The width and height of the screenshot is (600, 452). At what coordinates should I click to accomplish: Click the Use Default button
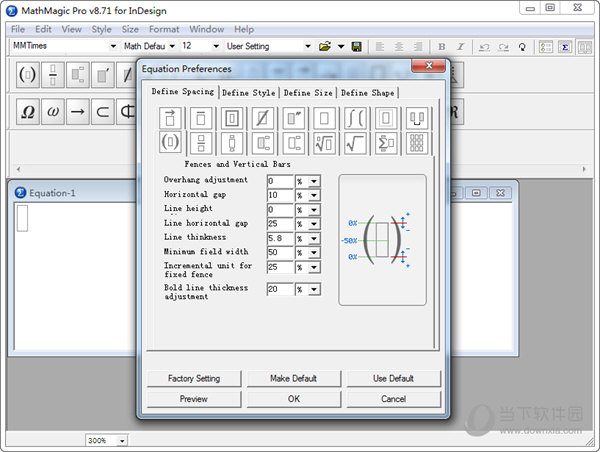(393, 379)
